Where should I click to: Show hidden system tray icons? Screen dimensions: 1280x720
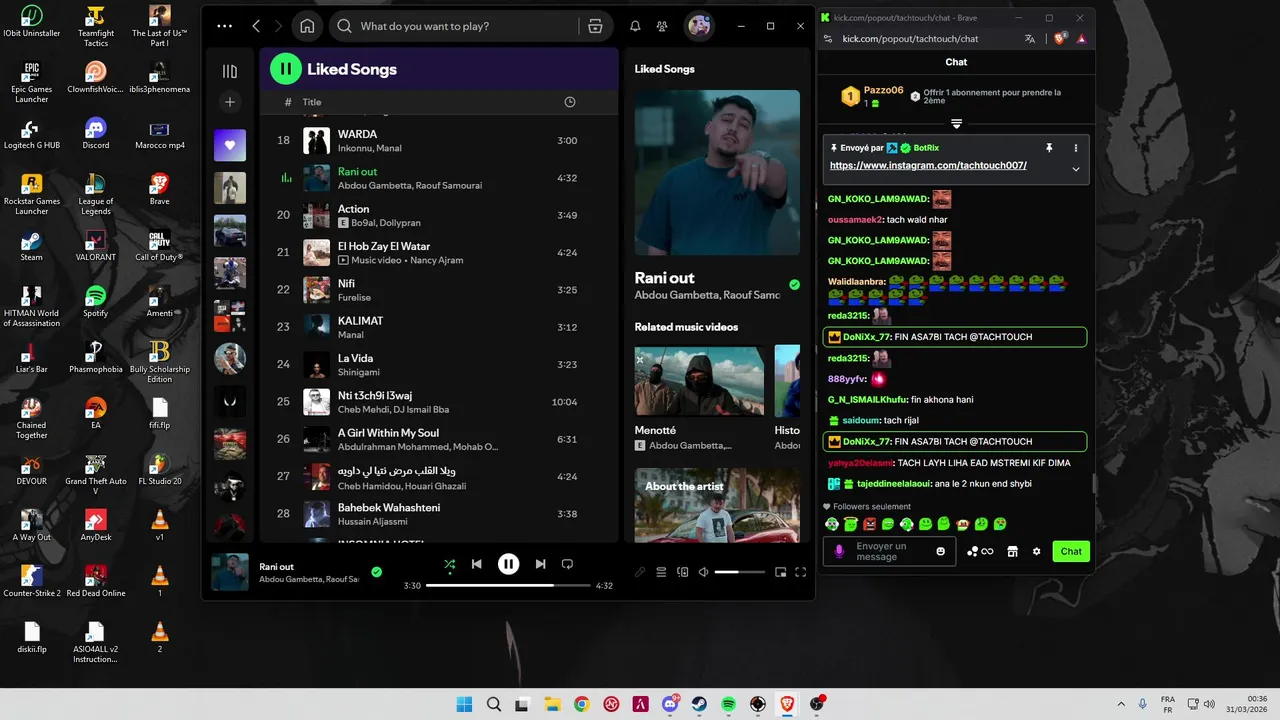coord(1120,704)
